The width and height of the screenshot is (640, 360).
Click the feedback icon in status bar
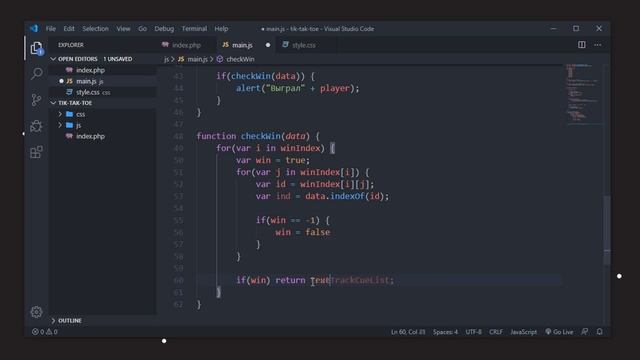584,331
